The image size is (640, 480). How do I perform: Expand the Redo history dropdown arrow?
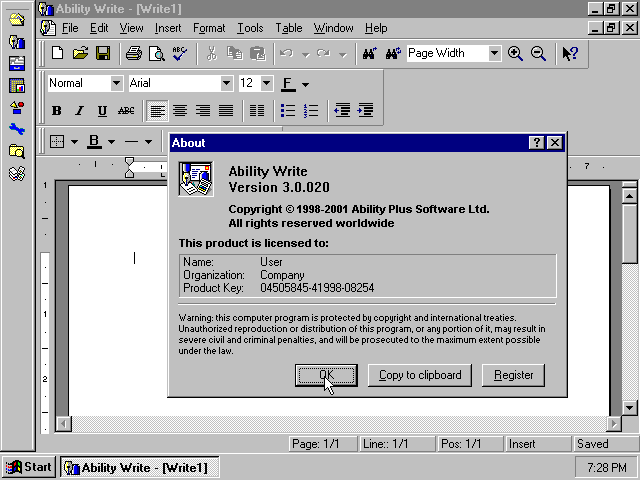click(343, 54)
